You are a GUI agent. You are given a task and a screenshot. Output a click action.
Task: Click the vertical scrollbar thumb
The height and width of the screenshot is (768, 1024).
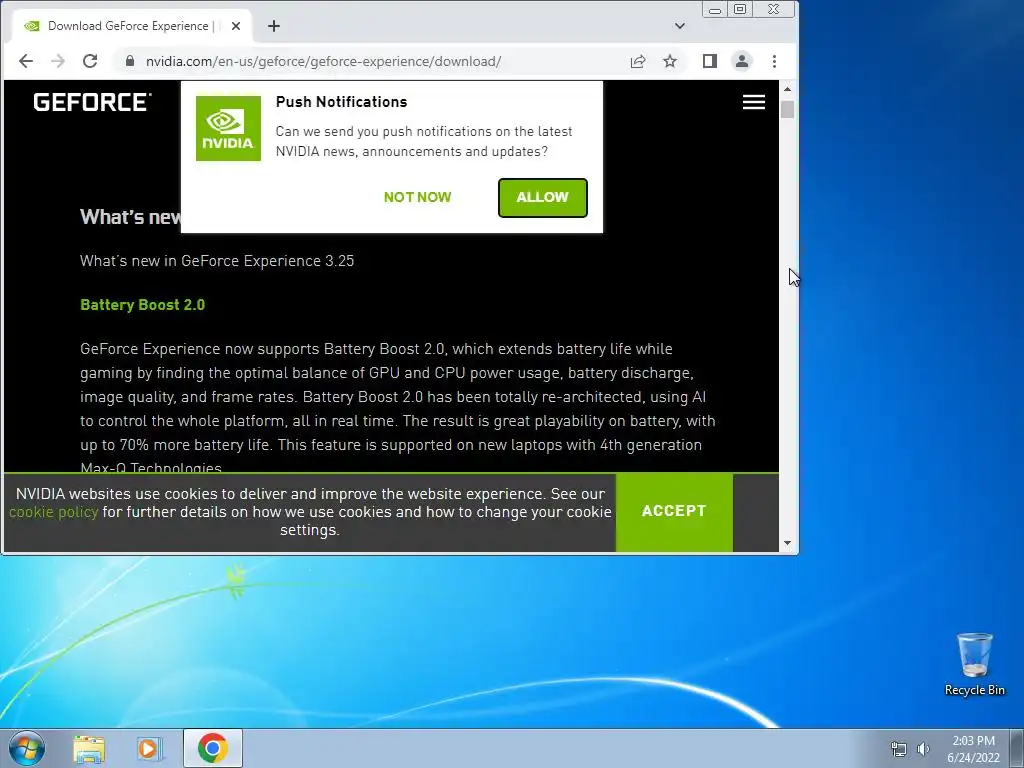pos(787,109)
